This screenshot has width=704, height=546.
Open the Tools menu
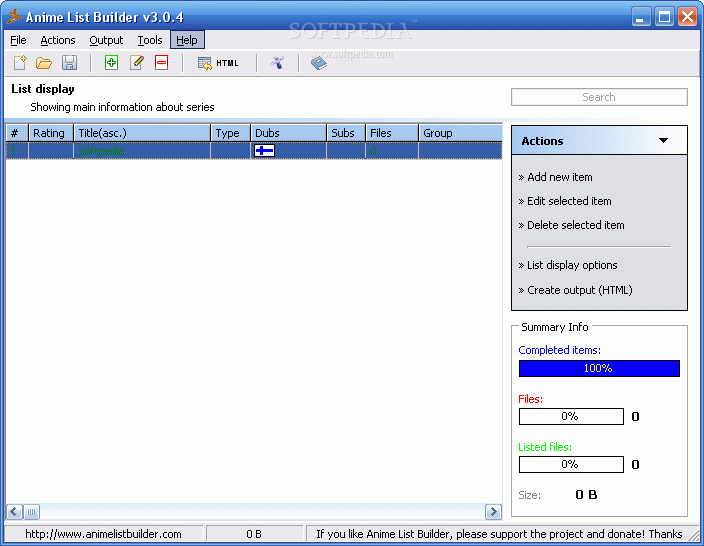click(150, 40)
